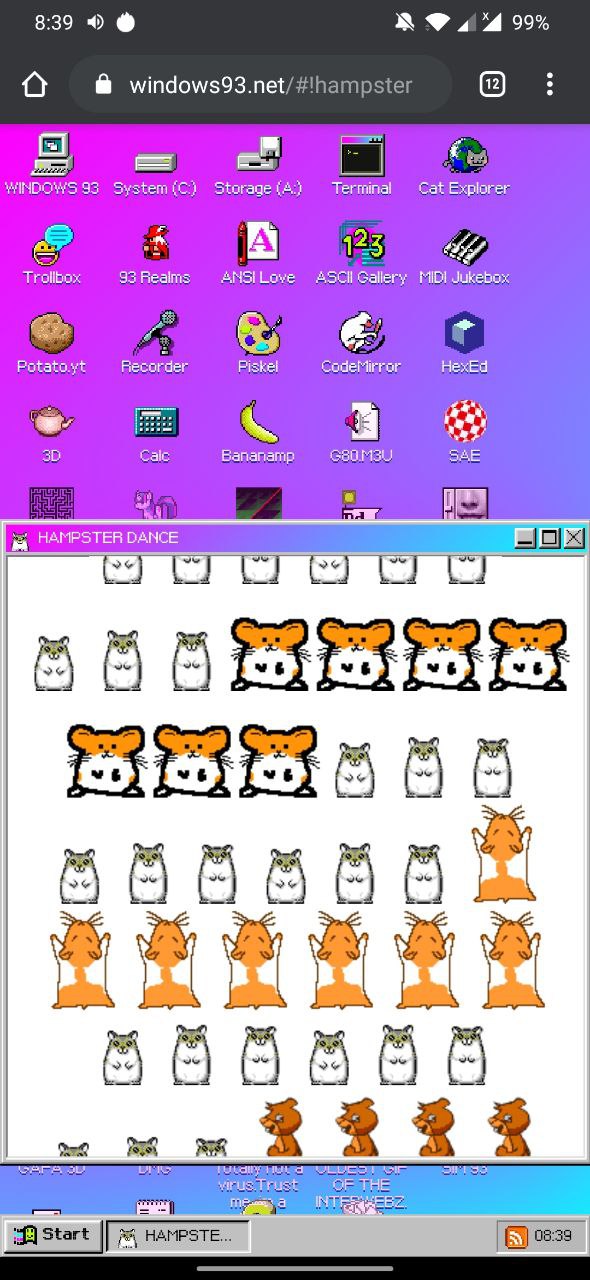Minimize the HAMPSTER DANCE window
The width and height of the screenshot is (590, 1280).
point(525,538)
